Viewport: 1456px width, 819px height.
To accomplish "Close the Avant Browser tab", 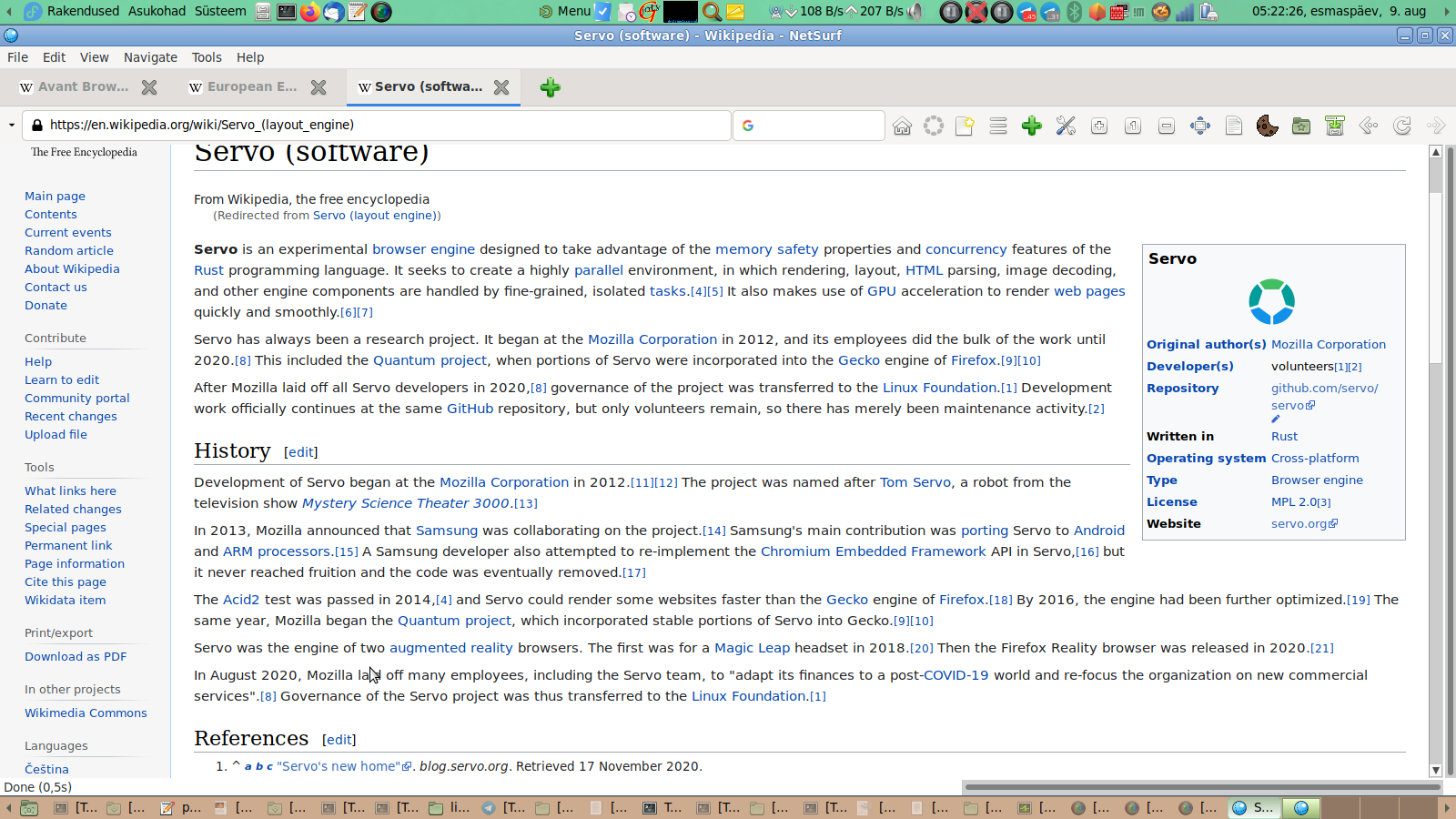I will [149, 87].
